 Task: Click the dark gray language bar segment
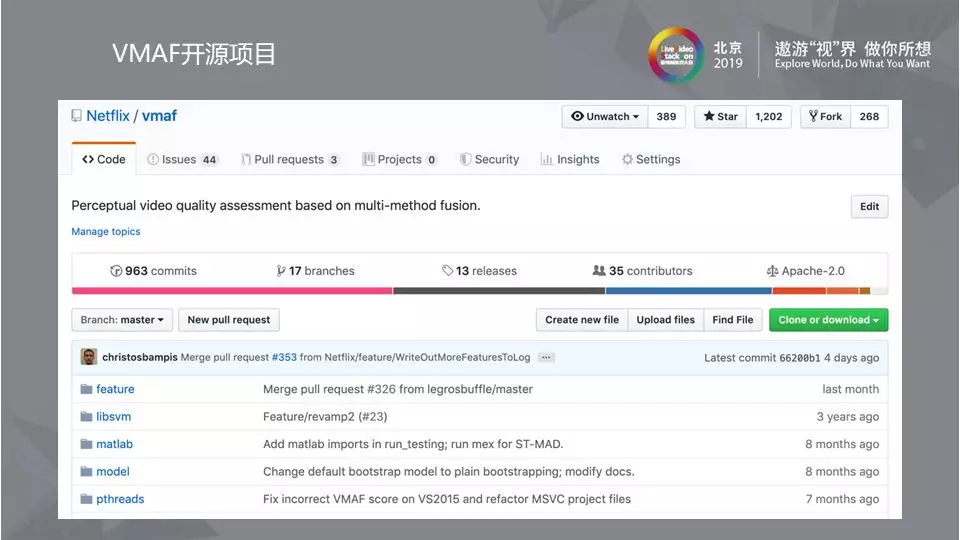(499, 291)
